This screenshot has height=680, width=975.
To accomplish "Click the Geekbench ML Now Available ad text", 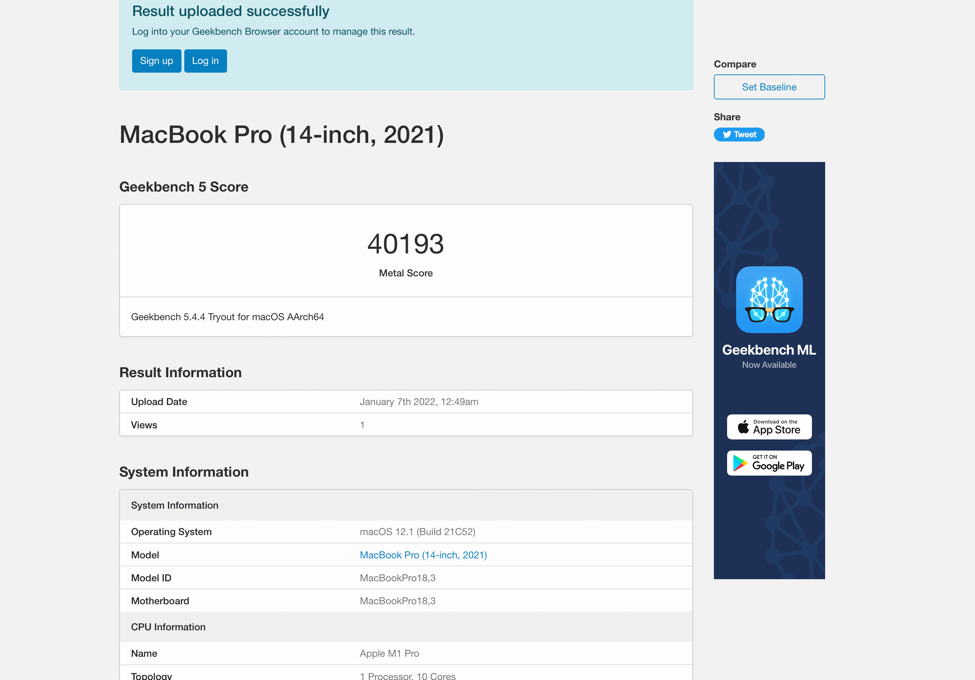I will [769, 356].
